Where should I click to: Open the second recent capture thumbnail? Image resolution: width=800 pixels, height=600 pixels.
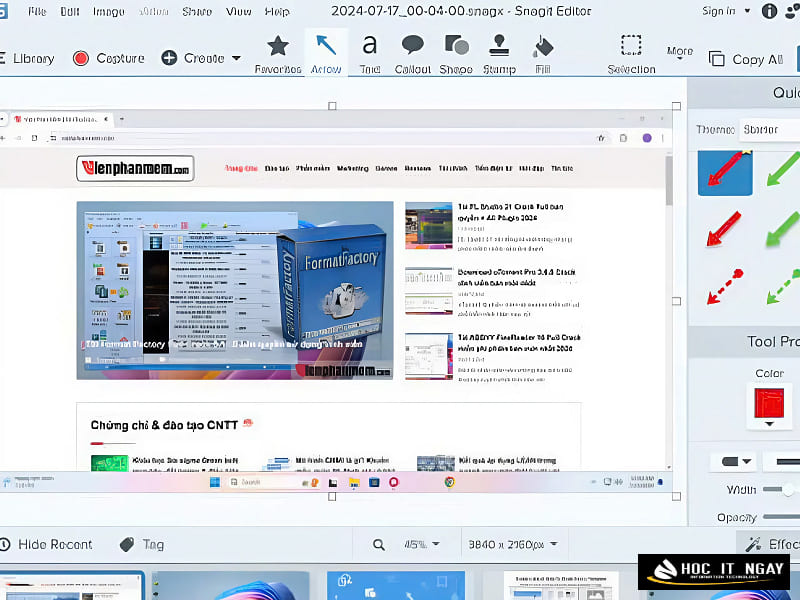click(x=231, y=586)
